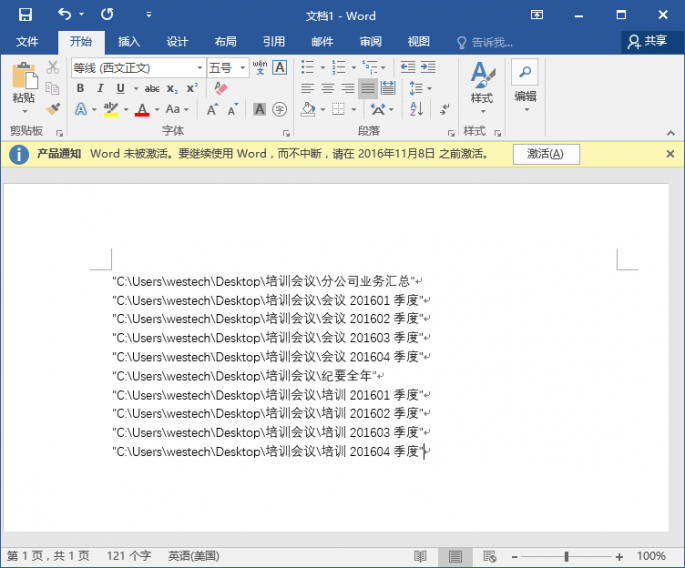Toggle Underline formatting
This screenshot has width=685, height=568.
(x=121, y=88)
